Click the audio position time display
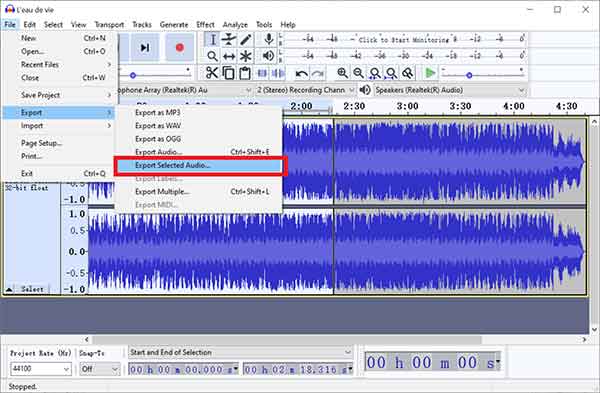Image resolution: width=600 pixels, height=393 pixels. 433,362
